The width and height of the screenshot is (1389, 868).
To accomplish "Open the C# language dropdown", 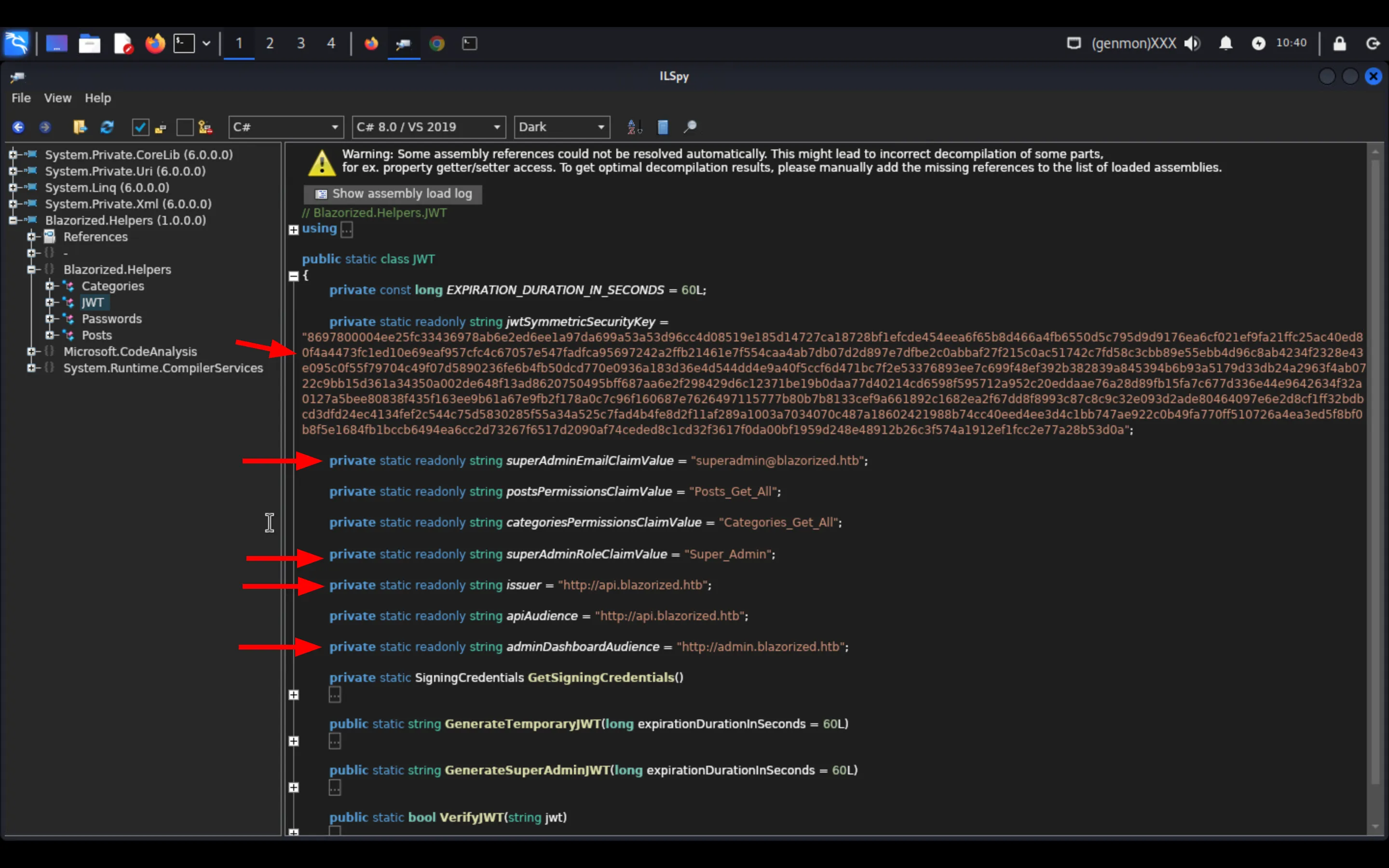I will [286, 127].
